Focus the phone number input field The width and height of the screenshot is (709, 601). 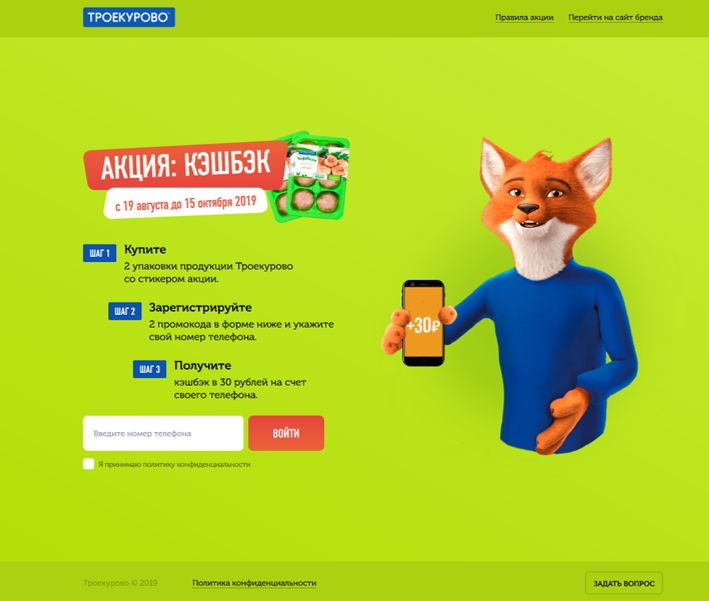(x=163, y=433)
